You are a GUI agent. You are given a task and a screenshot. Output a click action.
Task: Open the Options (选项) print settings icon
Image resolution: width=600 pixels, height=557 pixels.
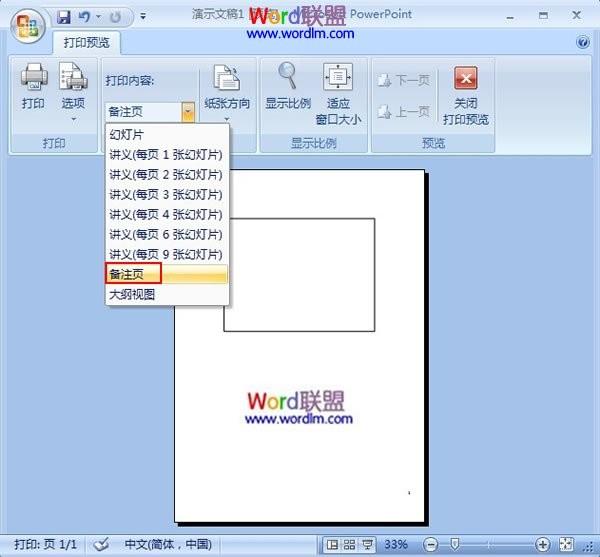pos(73,77)
